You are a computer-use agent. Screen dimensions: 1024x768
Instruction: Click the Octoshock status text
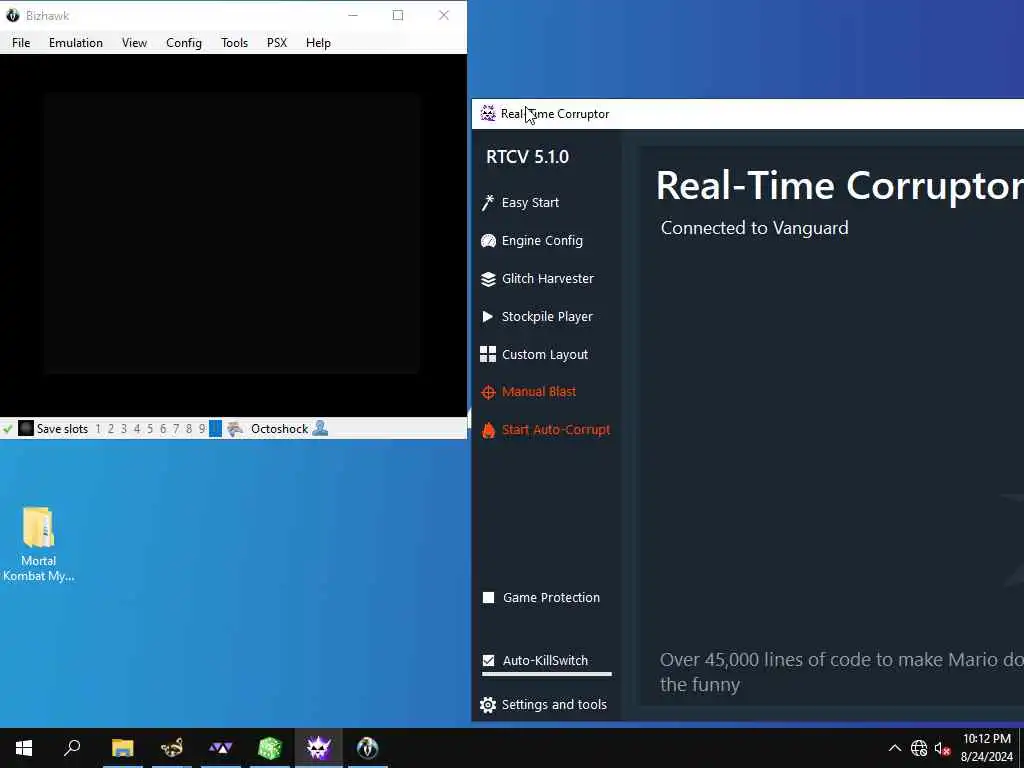tap(280, 429)
